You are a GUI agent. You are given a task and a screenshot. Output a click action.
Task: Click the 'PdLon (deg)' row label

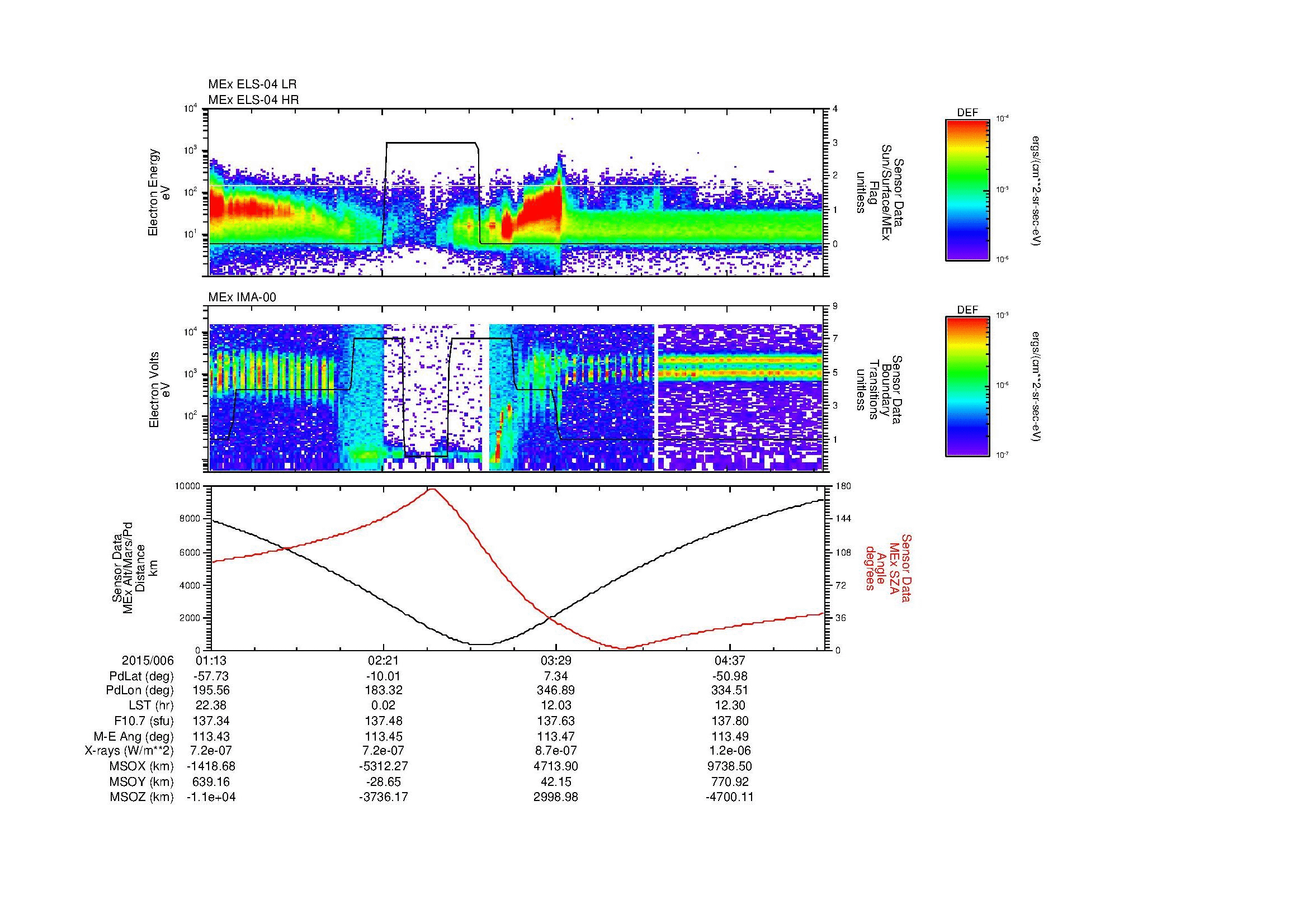point(141,690)
